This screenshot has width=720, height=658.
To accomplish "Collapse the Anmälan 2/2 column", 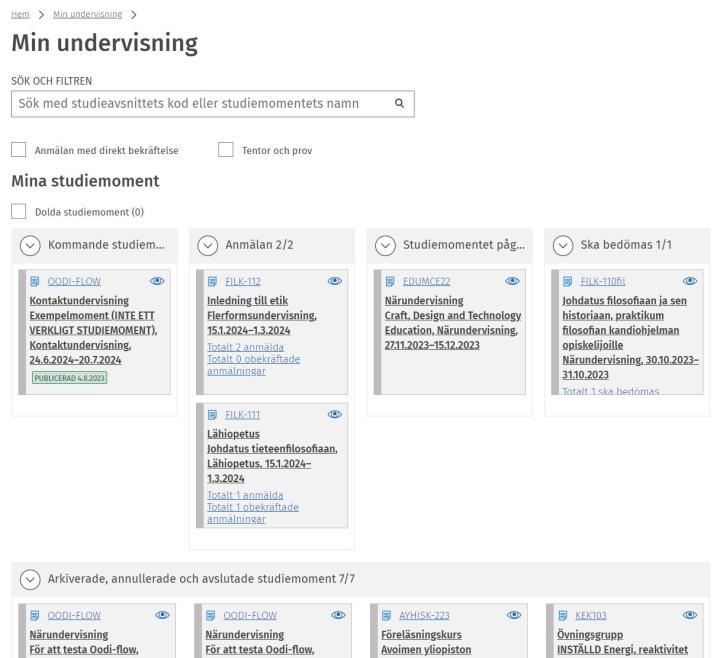I will click(208, 246).
